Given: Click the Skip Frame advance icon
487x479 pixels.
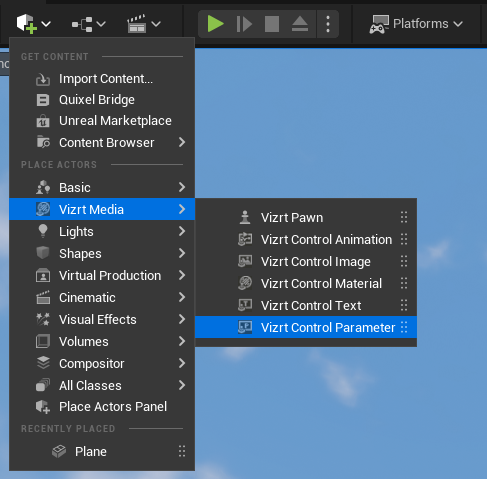Looking at the screenshot, I should [244, 24].
